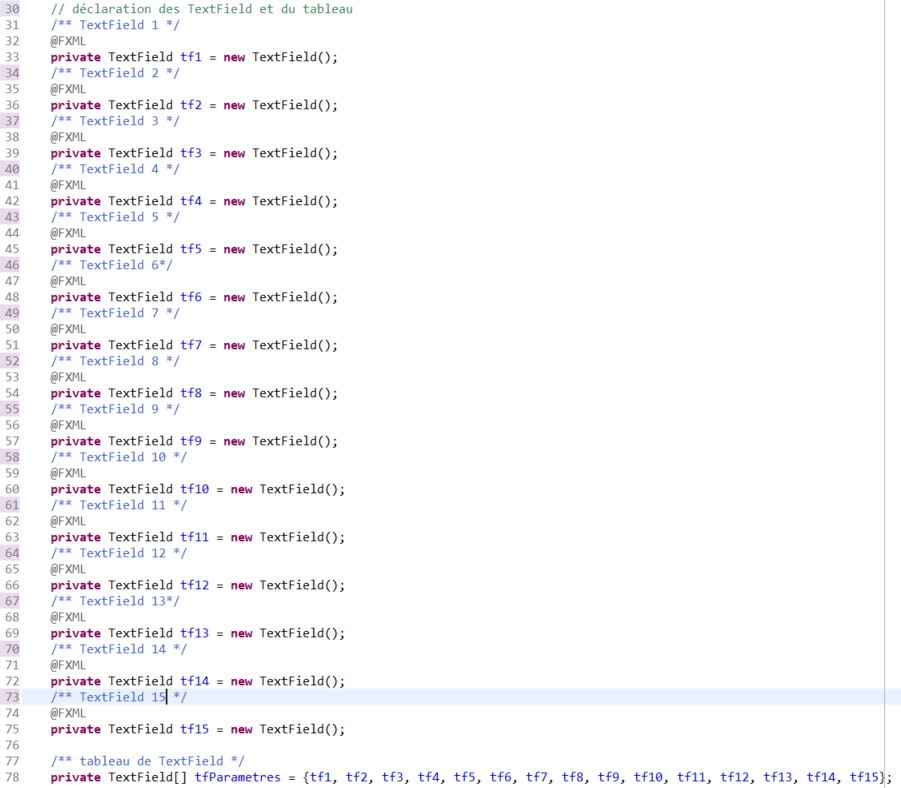Screen dimensions: 901x788
Task: Click variable tf12 in its line 66 declaration
Action: [195, 586]
